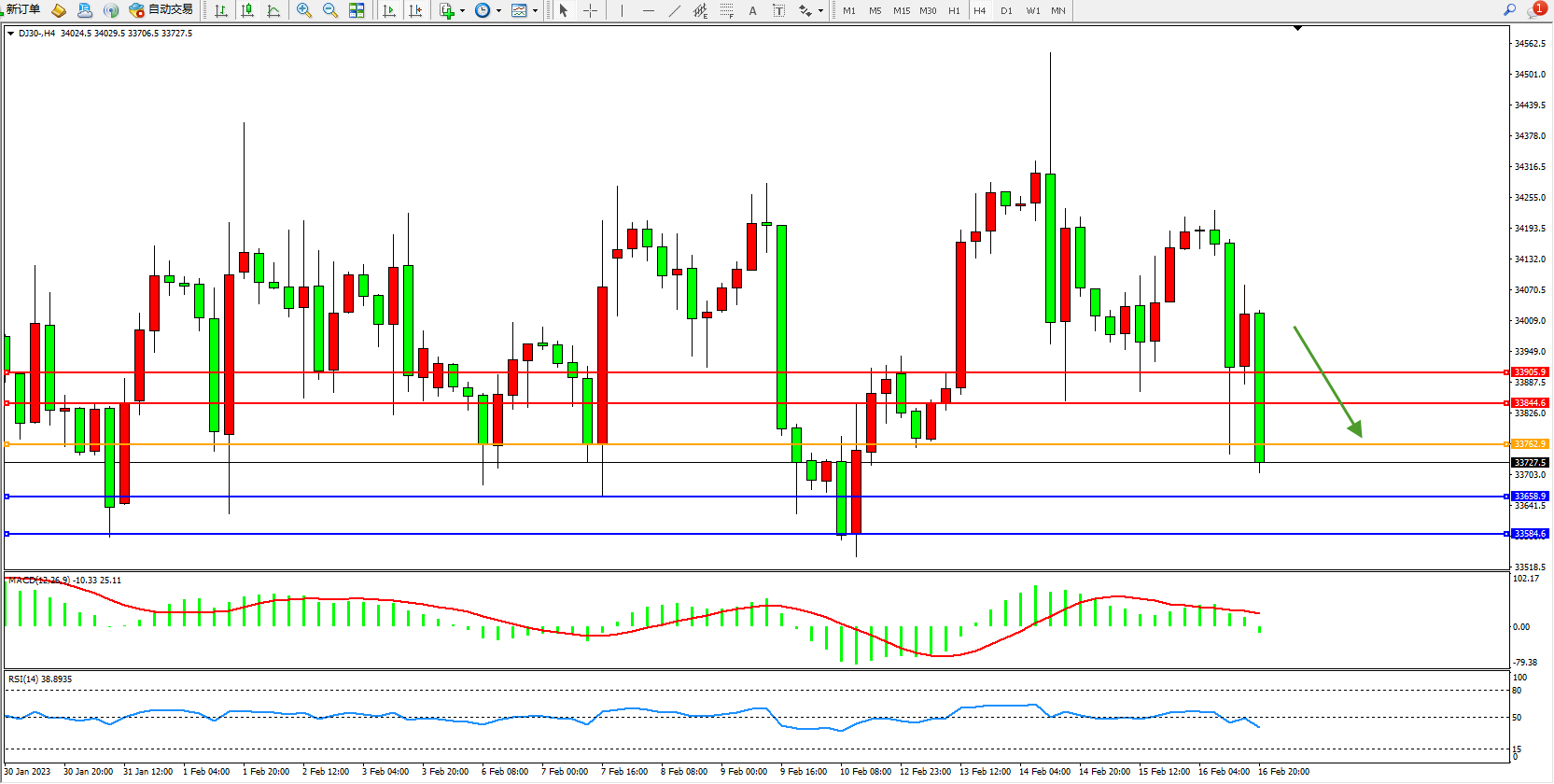Pick the trendline drawing tool
Screen dimensions: 1554x784
click(x=674, y=10)
